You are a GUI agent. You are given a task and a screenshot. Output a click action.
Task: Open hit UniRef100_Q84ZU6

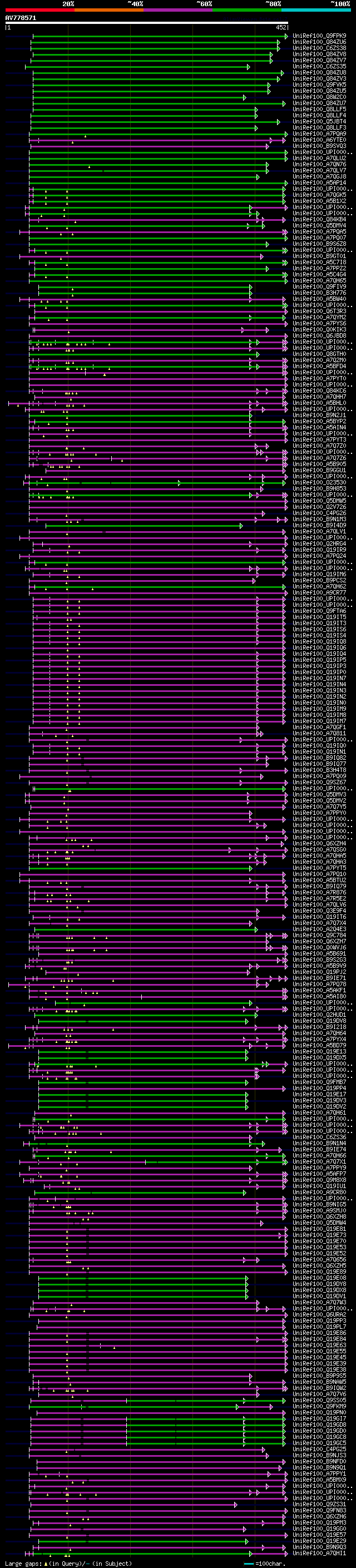319,42
